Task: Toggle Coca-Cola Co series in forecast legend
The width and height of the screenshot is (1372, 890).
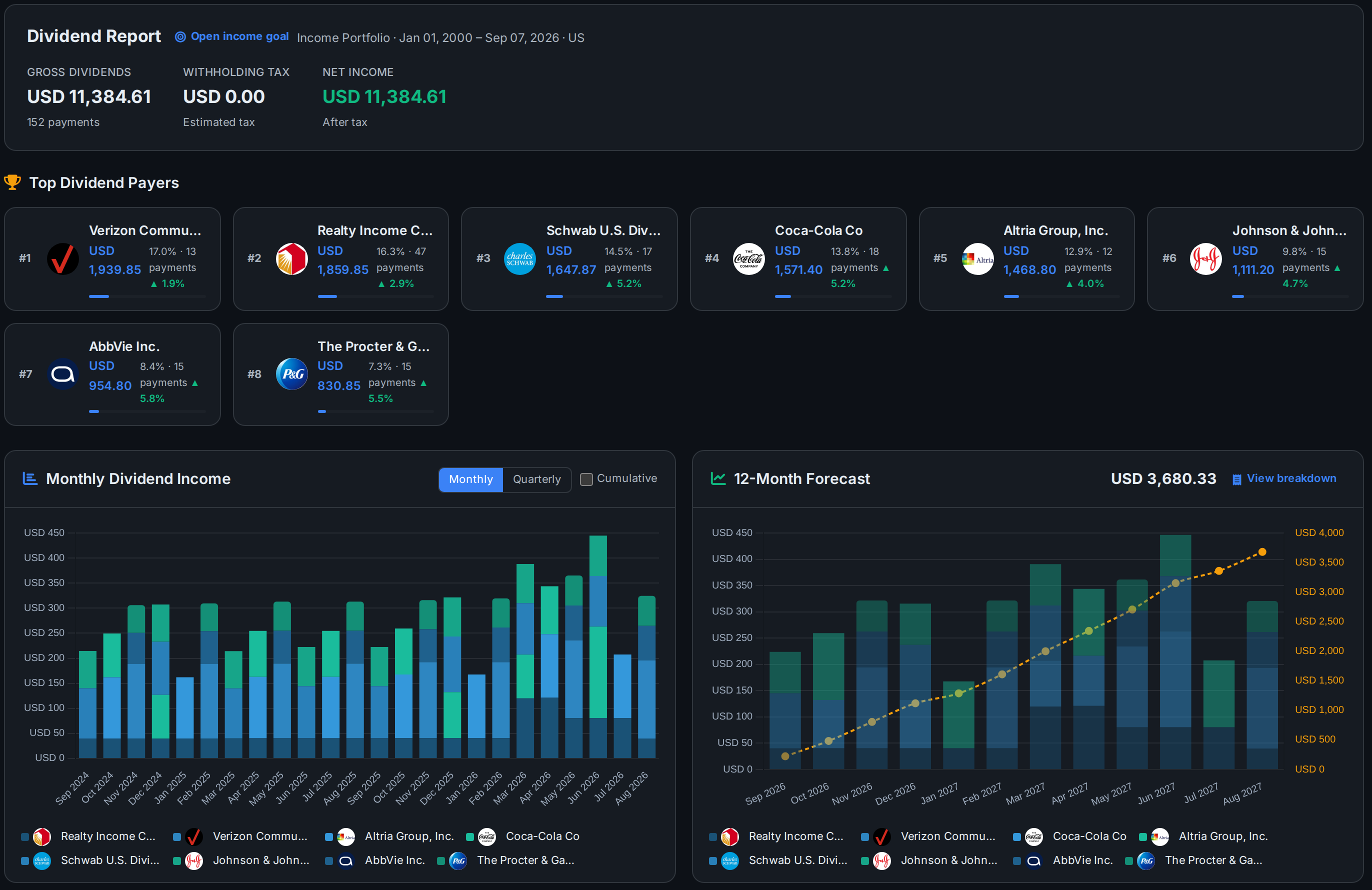Action: [1070, 836]
